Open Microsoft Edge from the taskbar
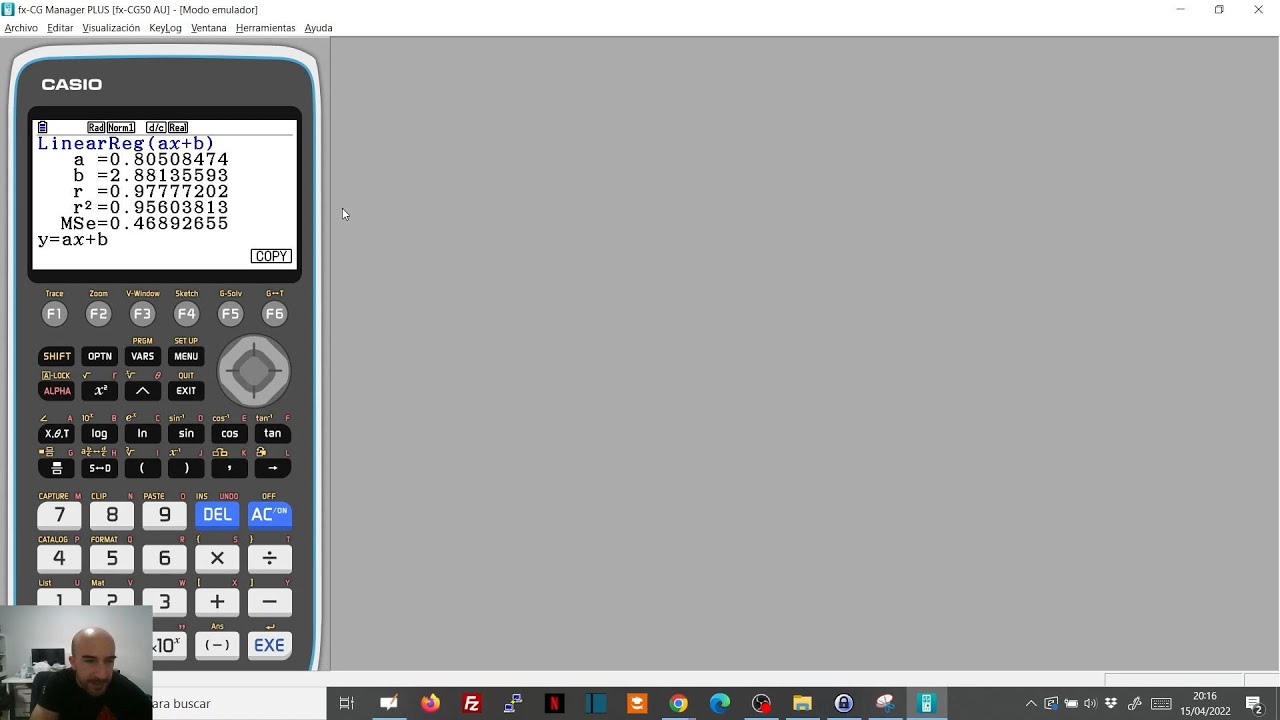Screen dimensions: 1280x720 pos(720,704)
